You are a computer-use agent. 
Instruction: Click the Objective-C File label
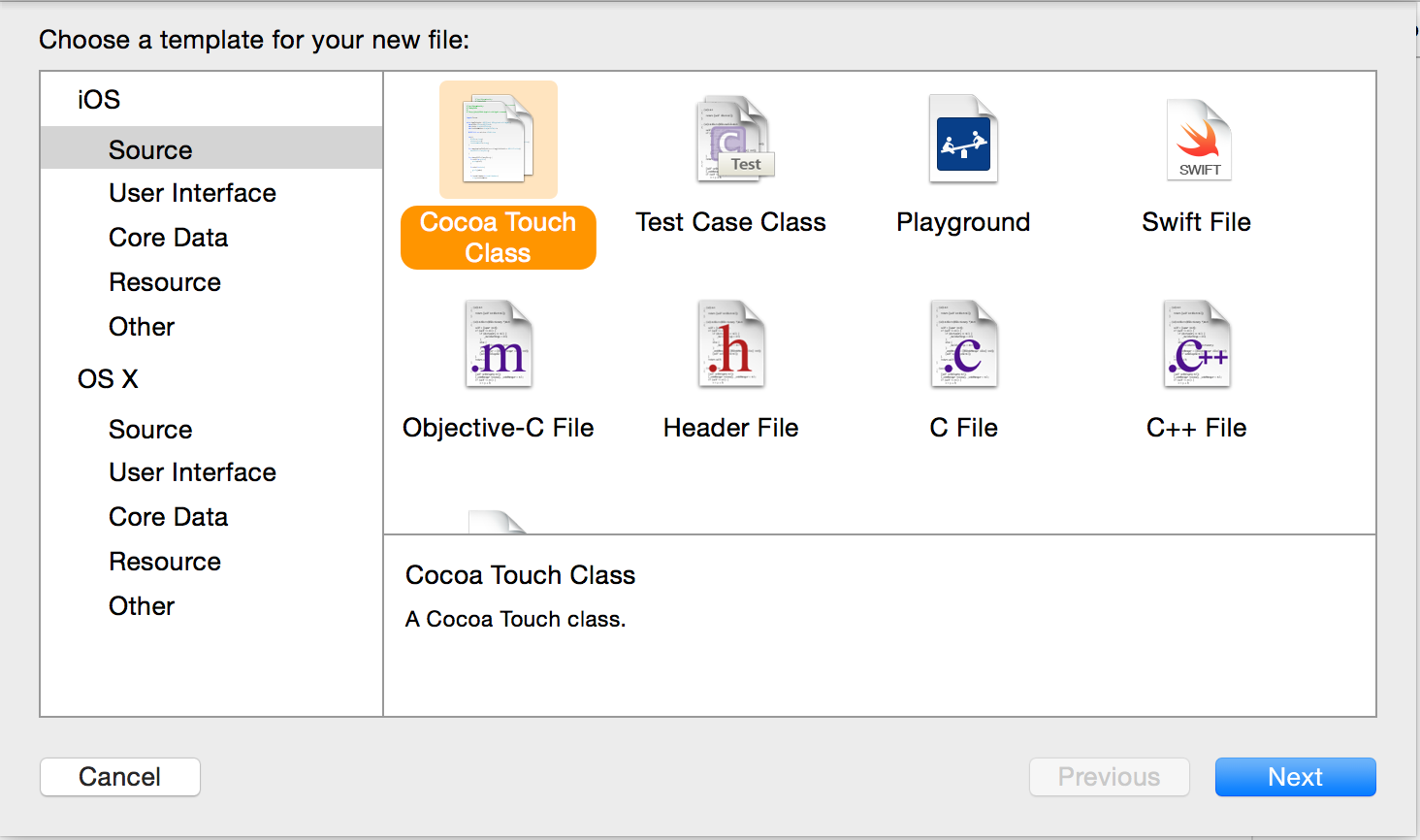pos(499,428)
